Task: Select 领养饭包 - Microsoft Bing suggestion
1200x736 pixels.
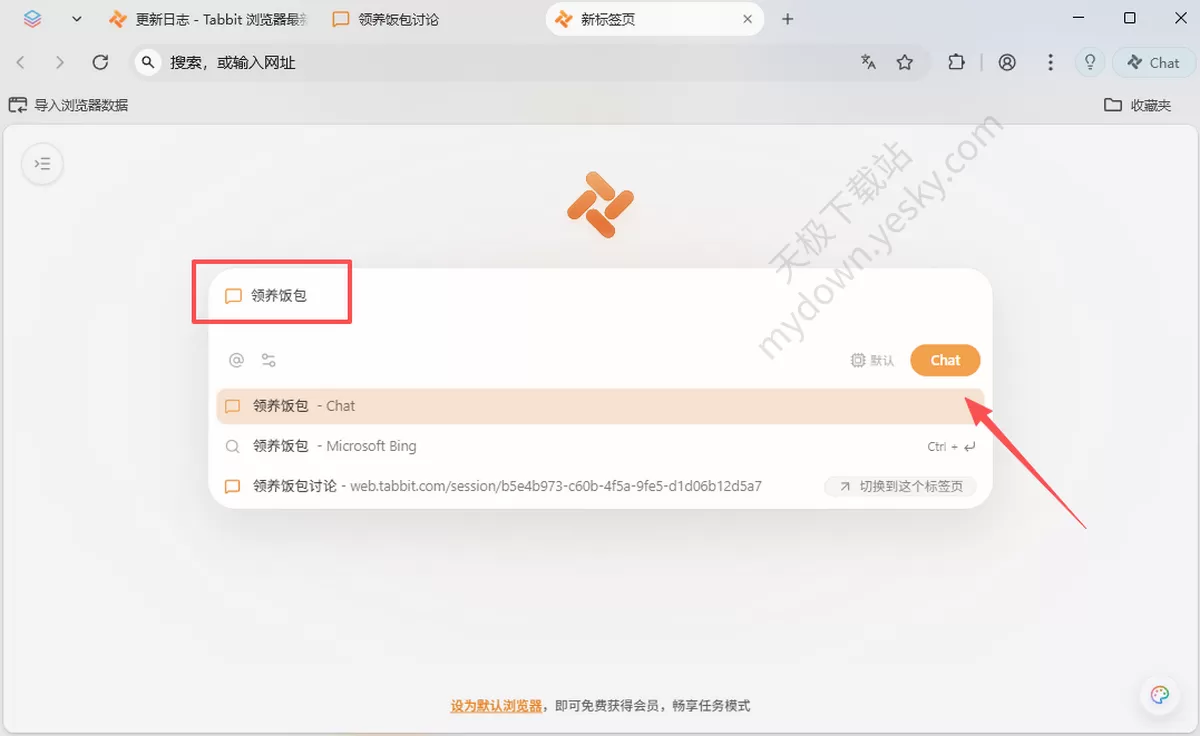Action: (x=600, y=446)
